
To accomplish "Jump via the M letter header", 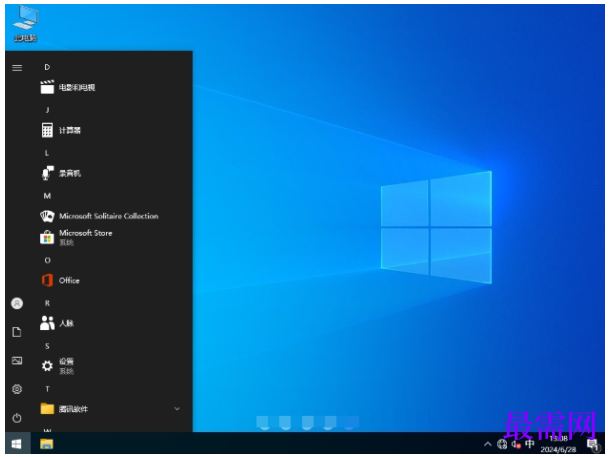I will point(47,196).
